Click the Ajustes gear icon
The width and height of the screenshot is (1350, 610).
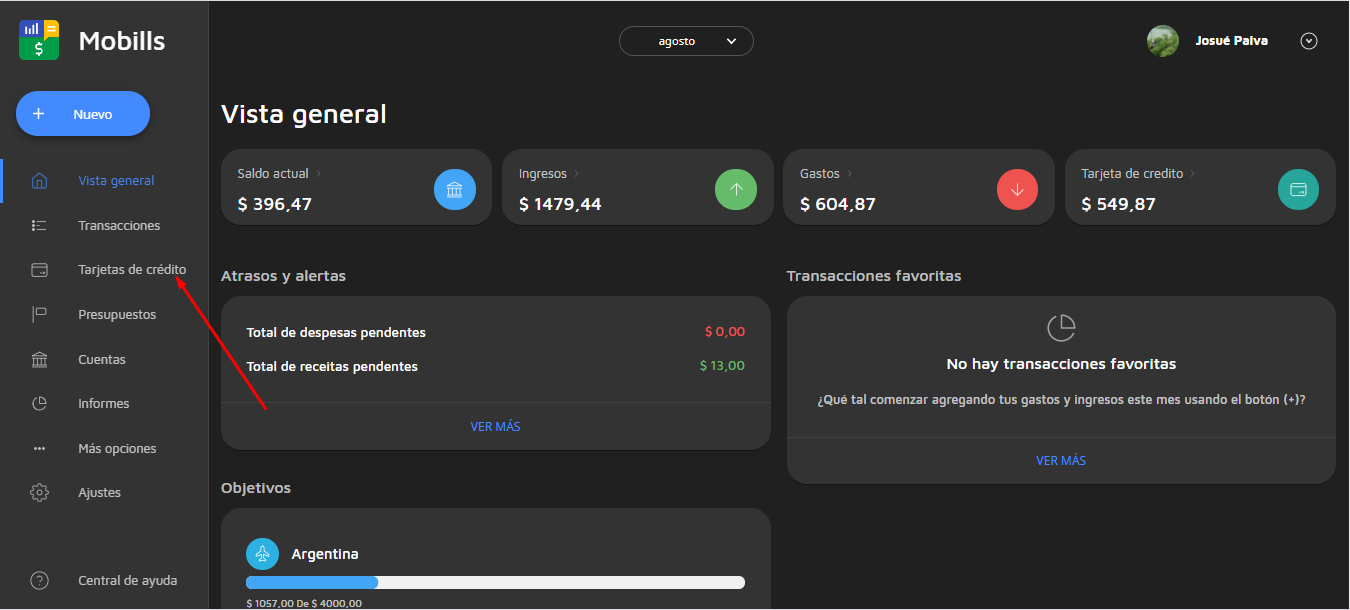pos(40,493)
